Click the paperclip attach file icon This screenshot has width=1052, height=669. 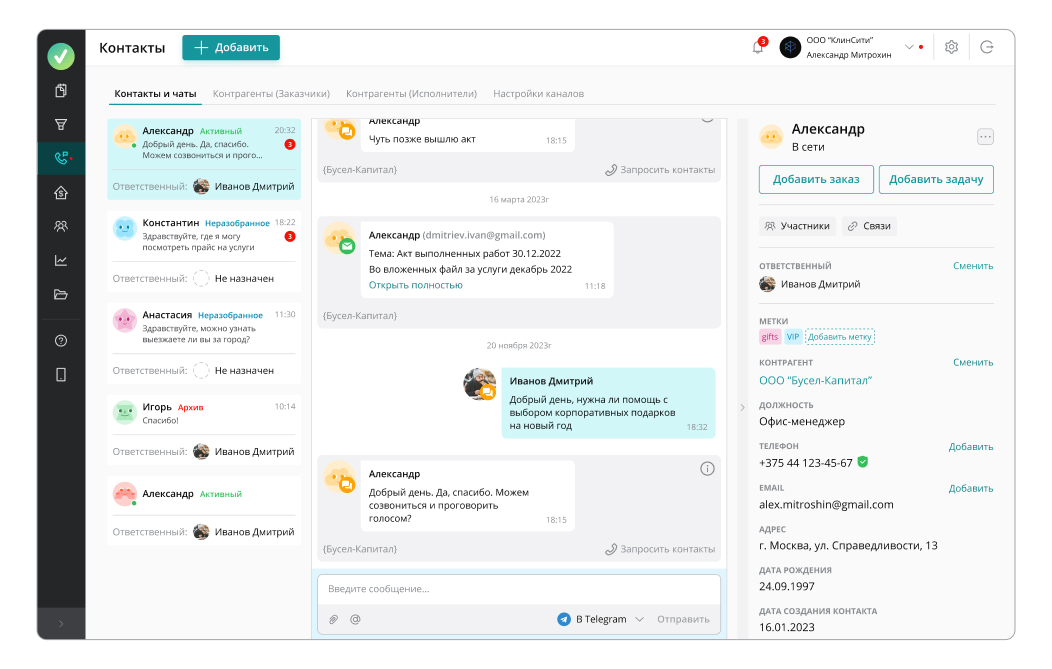[x=334, y=619]
